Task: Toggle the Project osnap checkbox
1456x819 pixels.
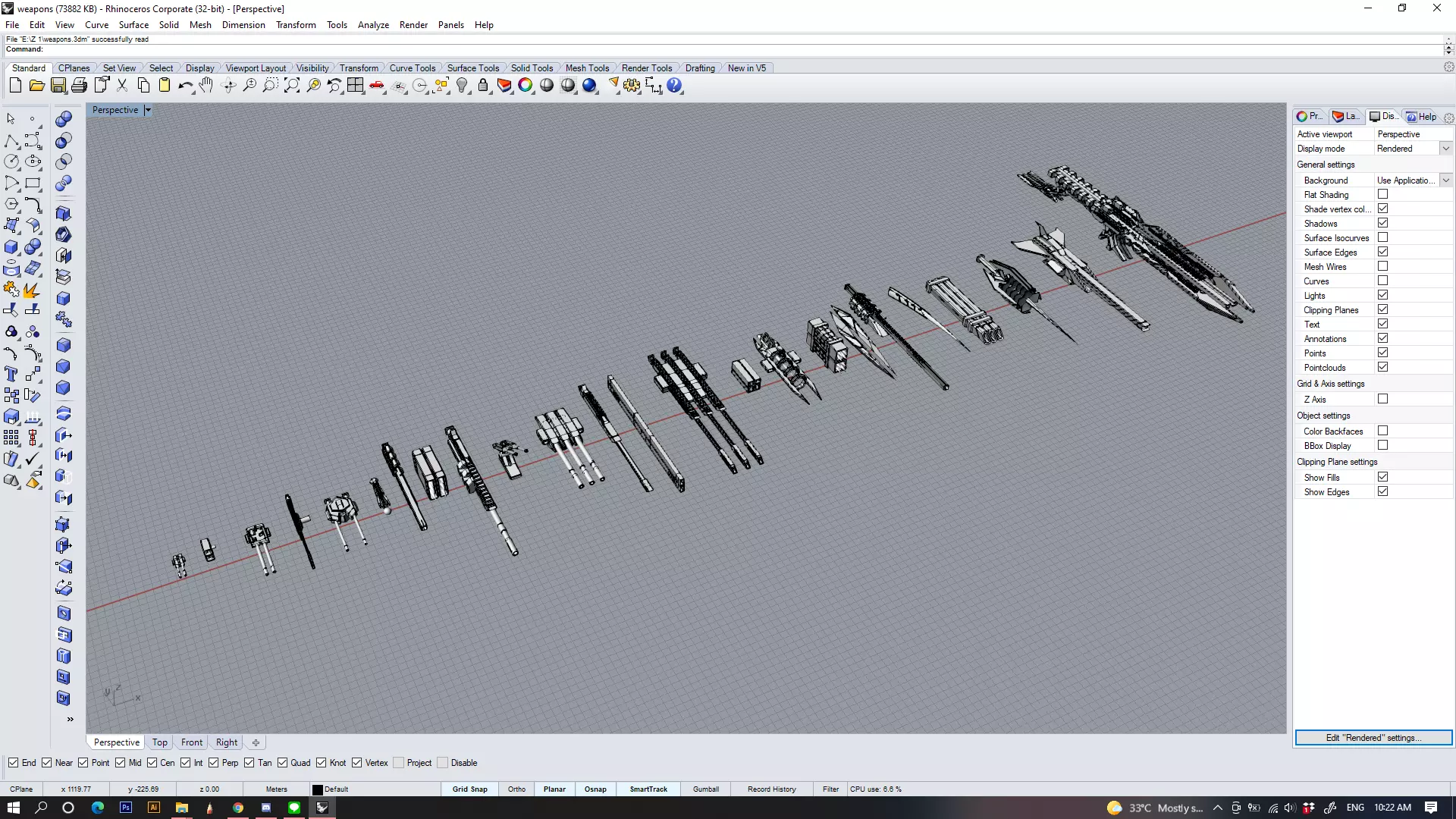Action: coord(399,763)
